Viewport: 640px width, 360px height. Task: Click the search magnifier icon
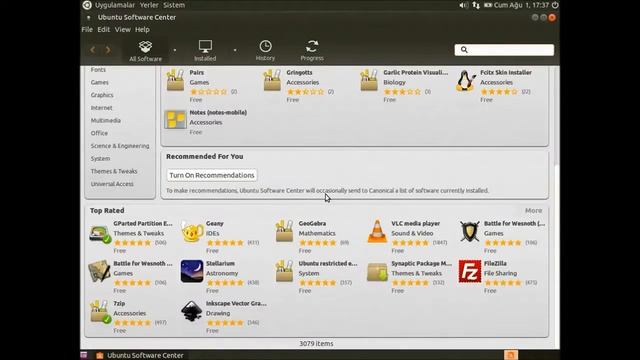[464, 50]
